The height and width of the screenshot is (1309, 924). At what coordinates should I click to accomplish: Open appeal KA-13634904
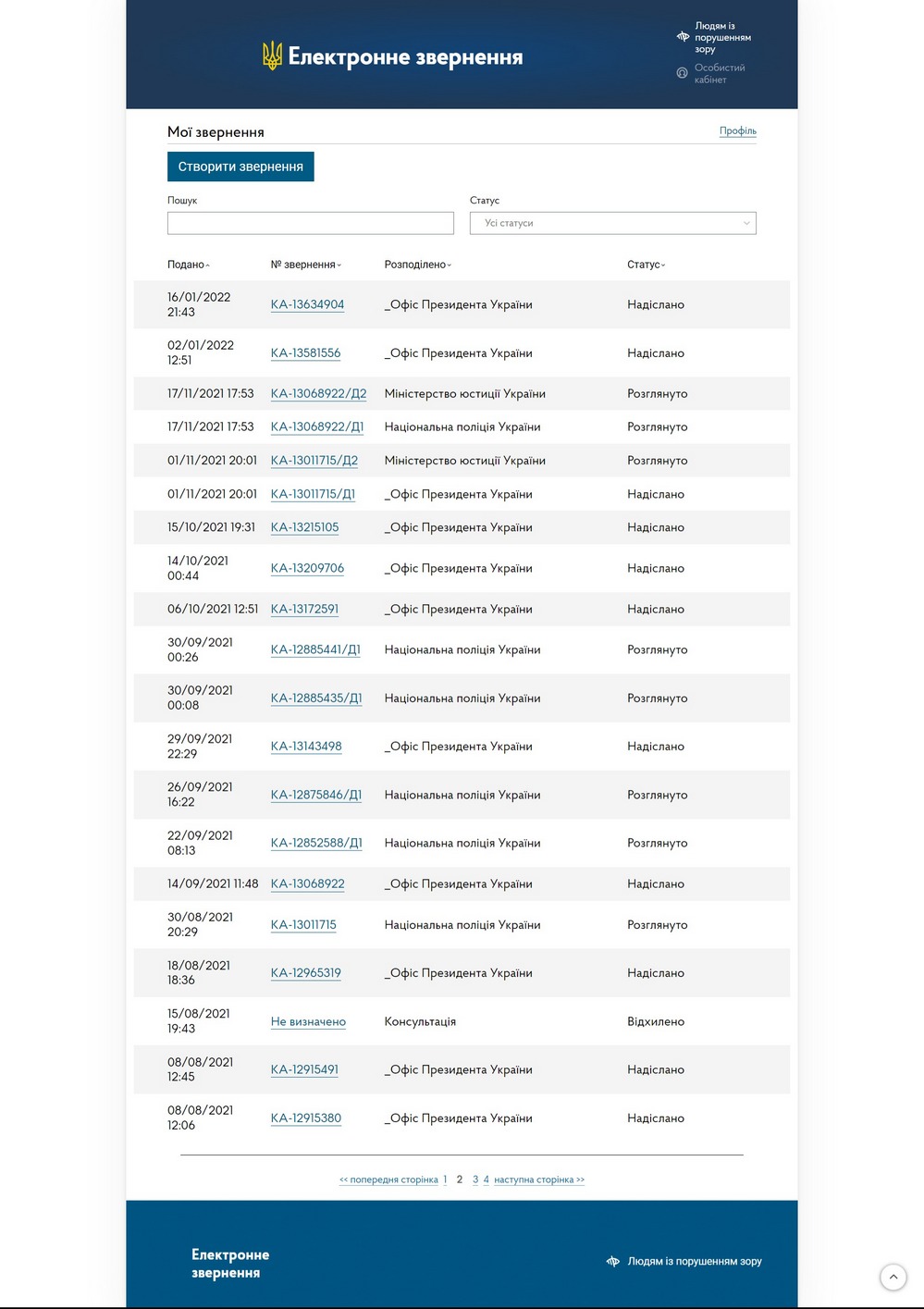tap(307, 304)
